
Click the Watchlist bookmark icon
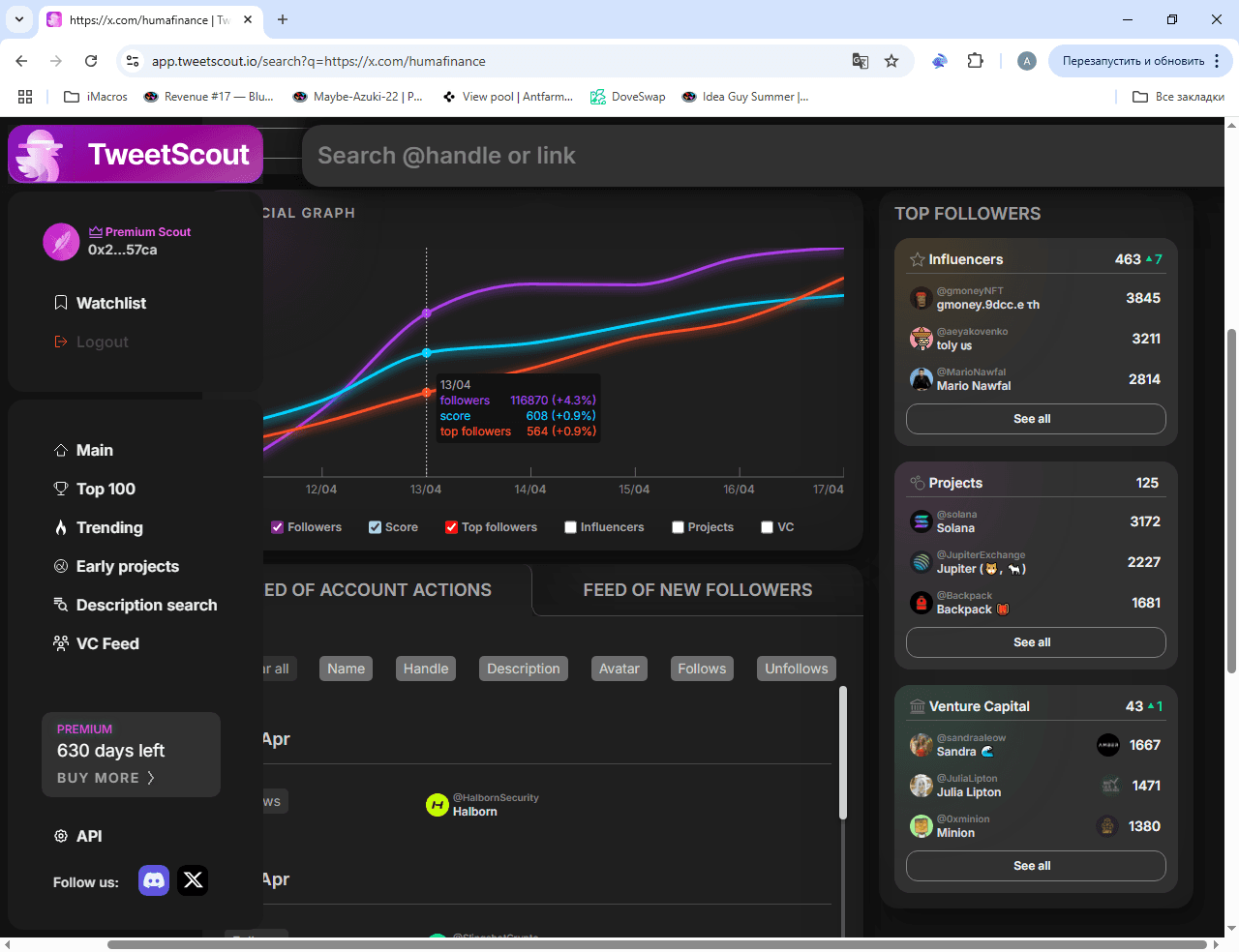coord(61,303)
